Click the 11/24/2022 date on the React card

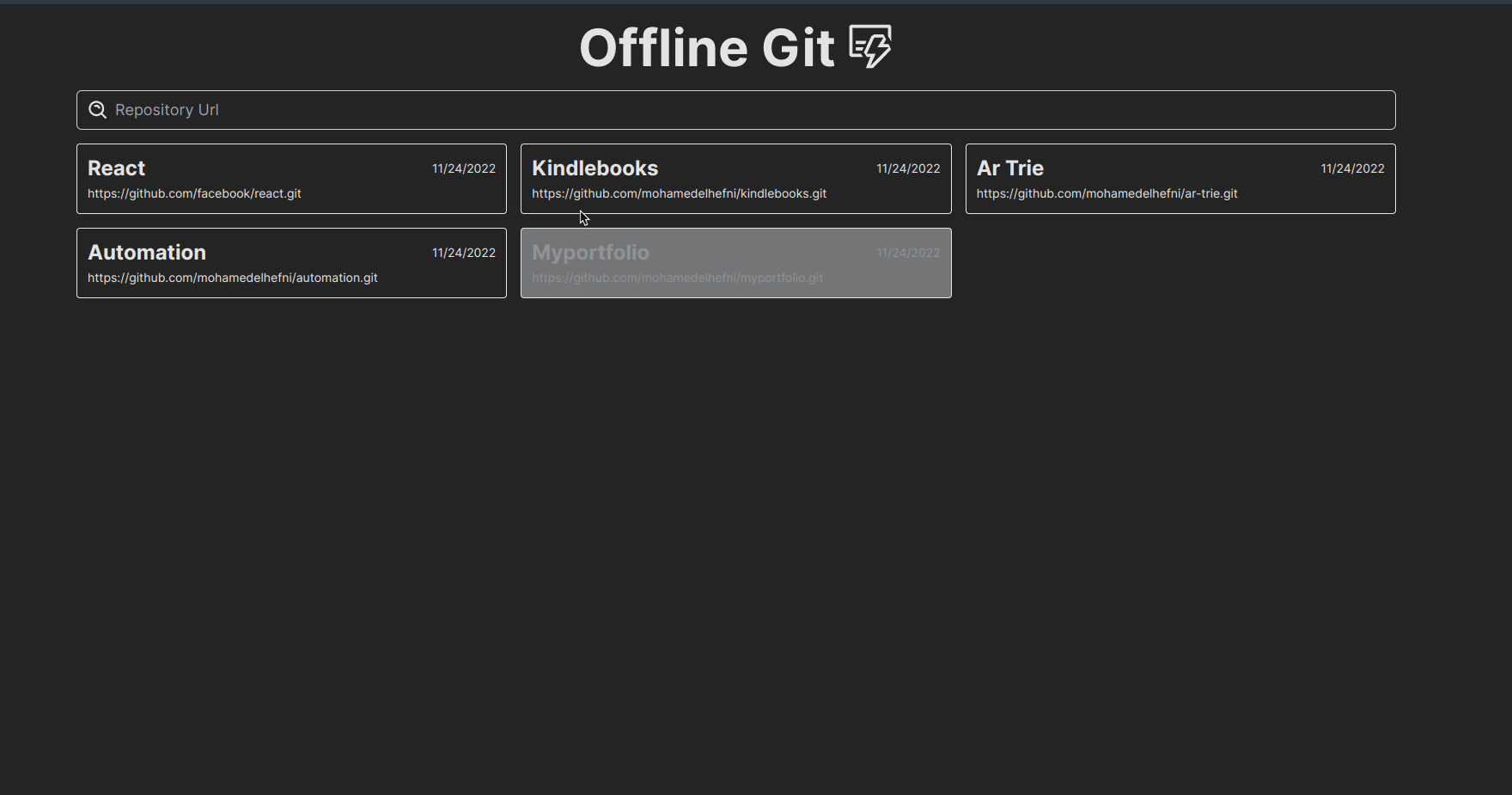(464, 168)
